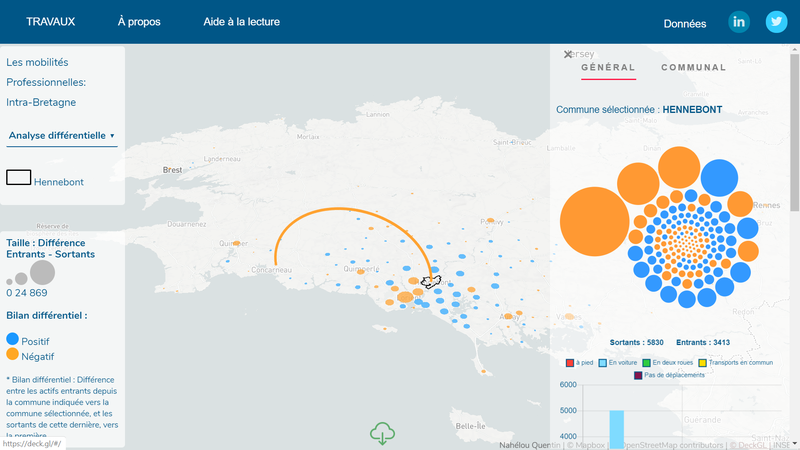Click the cloud download icon
The image size is (800, 450).
pos(381,433)
